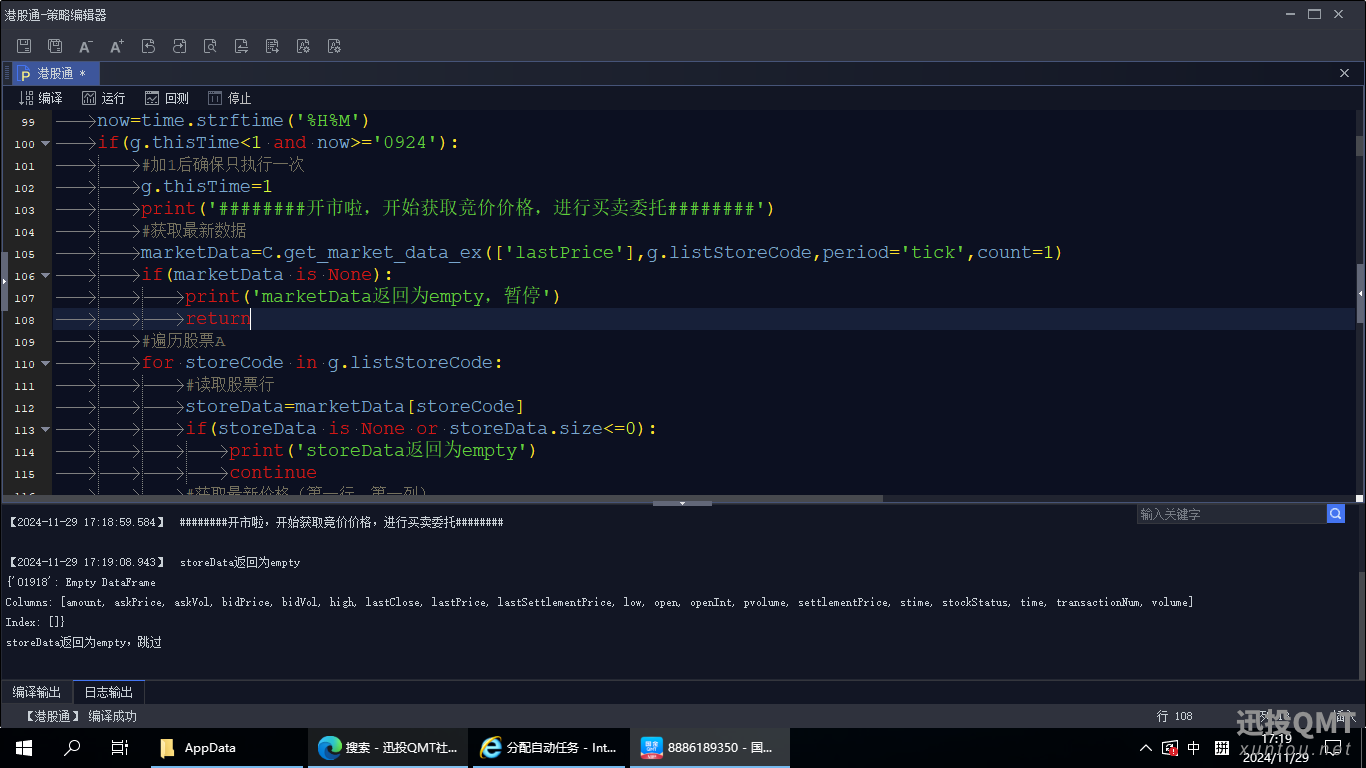Click the Save icon in the toolbar
The height and width of the screenshot is (768, 1366).
[x=24, y=46]
